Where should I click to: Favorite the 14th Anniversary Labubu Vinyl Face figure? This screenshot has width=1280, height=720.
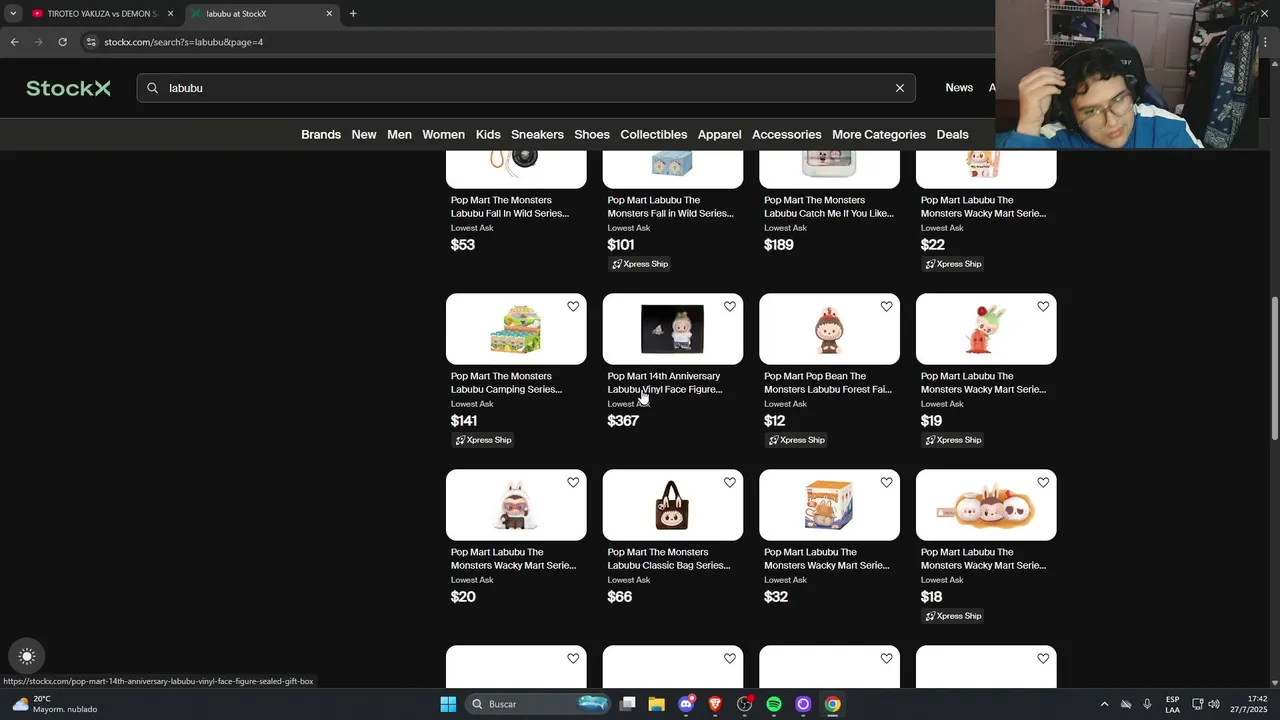[730, 307]
